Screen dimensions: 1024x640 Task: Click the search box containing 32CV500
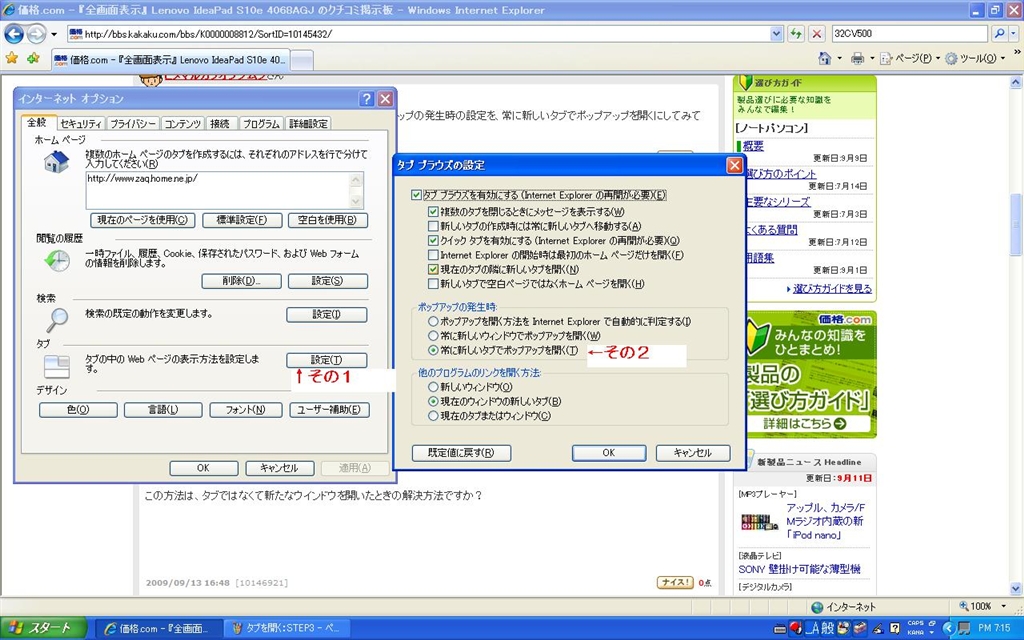pyautogui.click(x=909, y=33)
